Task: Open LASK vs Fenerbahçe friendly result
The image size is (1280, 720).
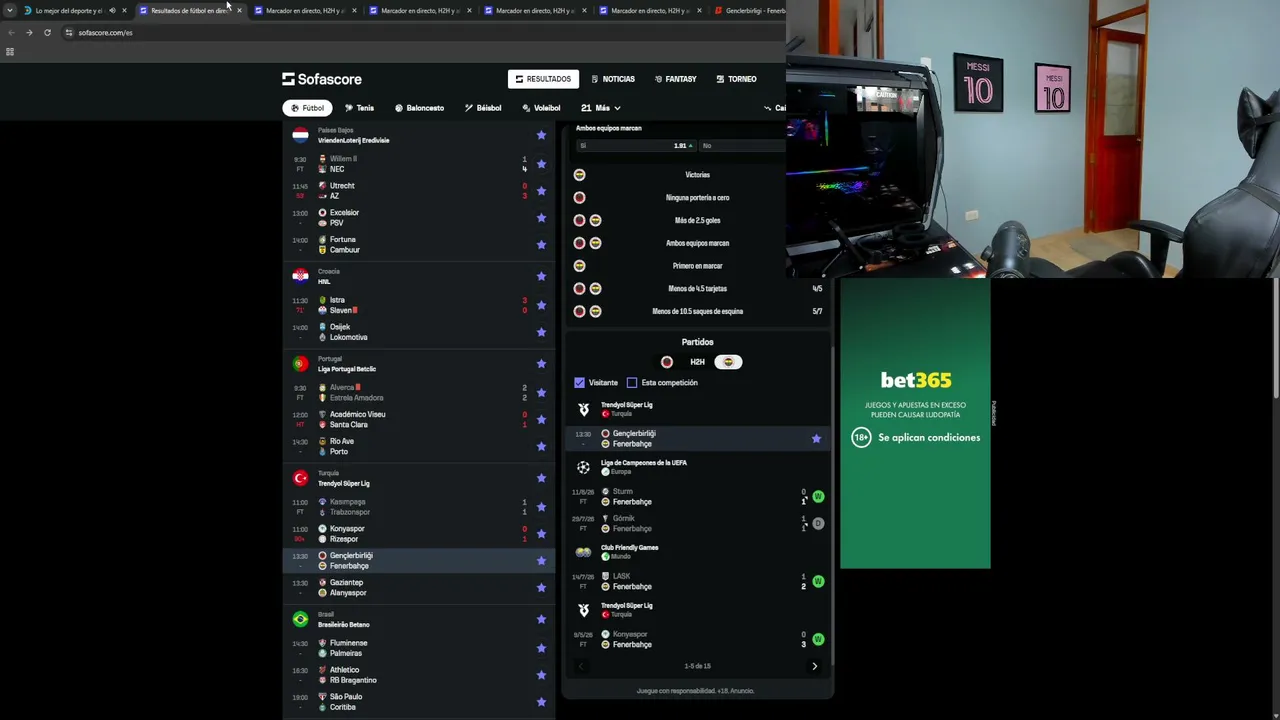Action: click(698, 582)
